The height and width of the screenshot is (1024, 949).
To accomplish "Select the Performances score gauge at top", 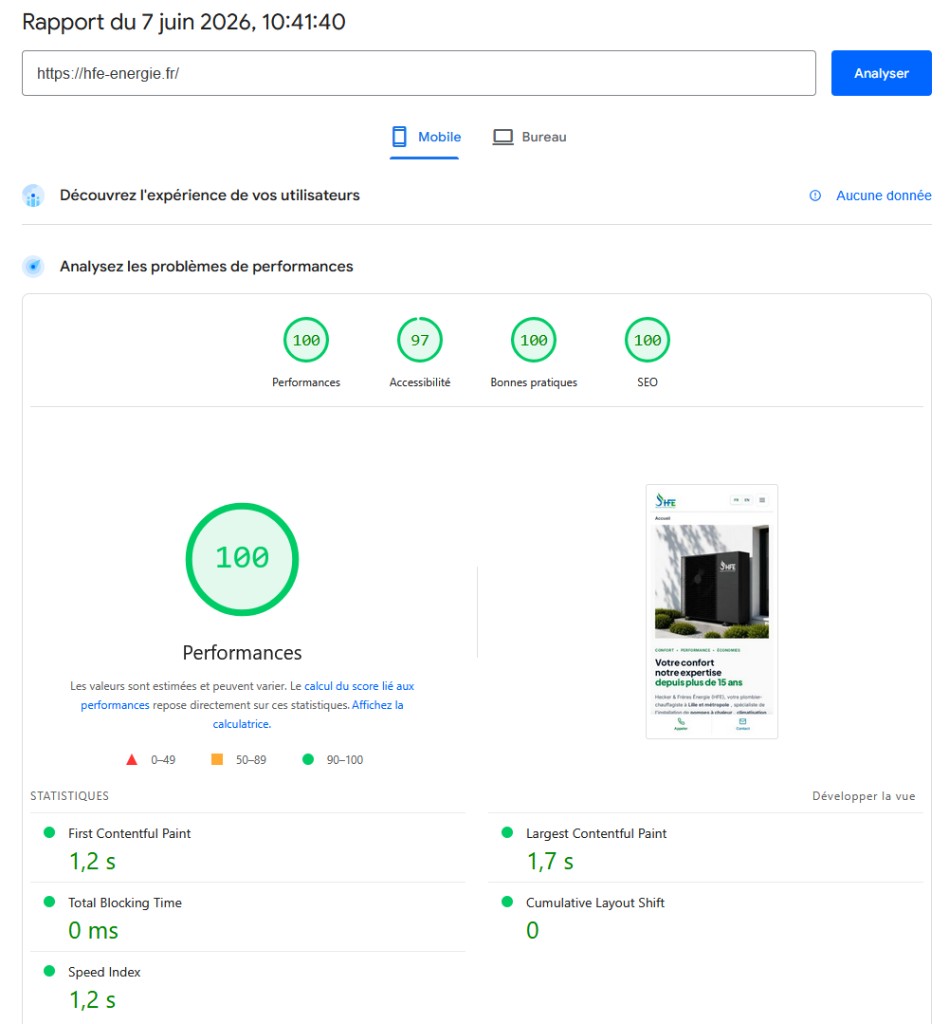I will 306,340.
